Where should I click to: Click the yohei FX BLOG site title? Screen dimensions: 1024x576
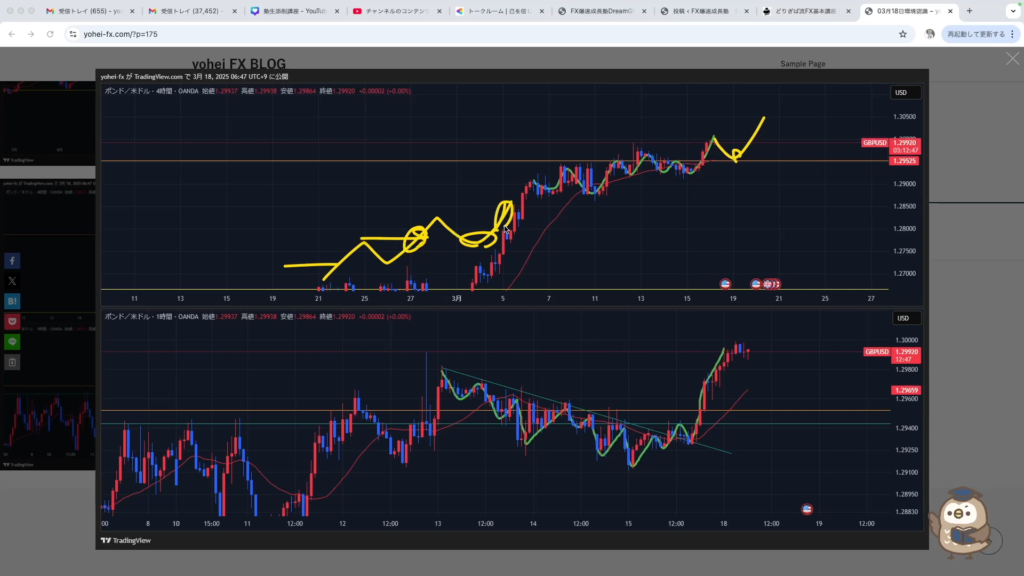[238, 64]
